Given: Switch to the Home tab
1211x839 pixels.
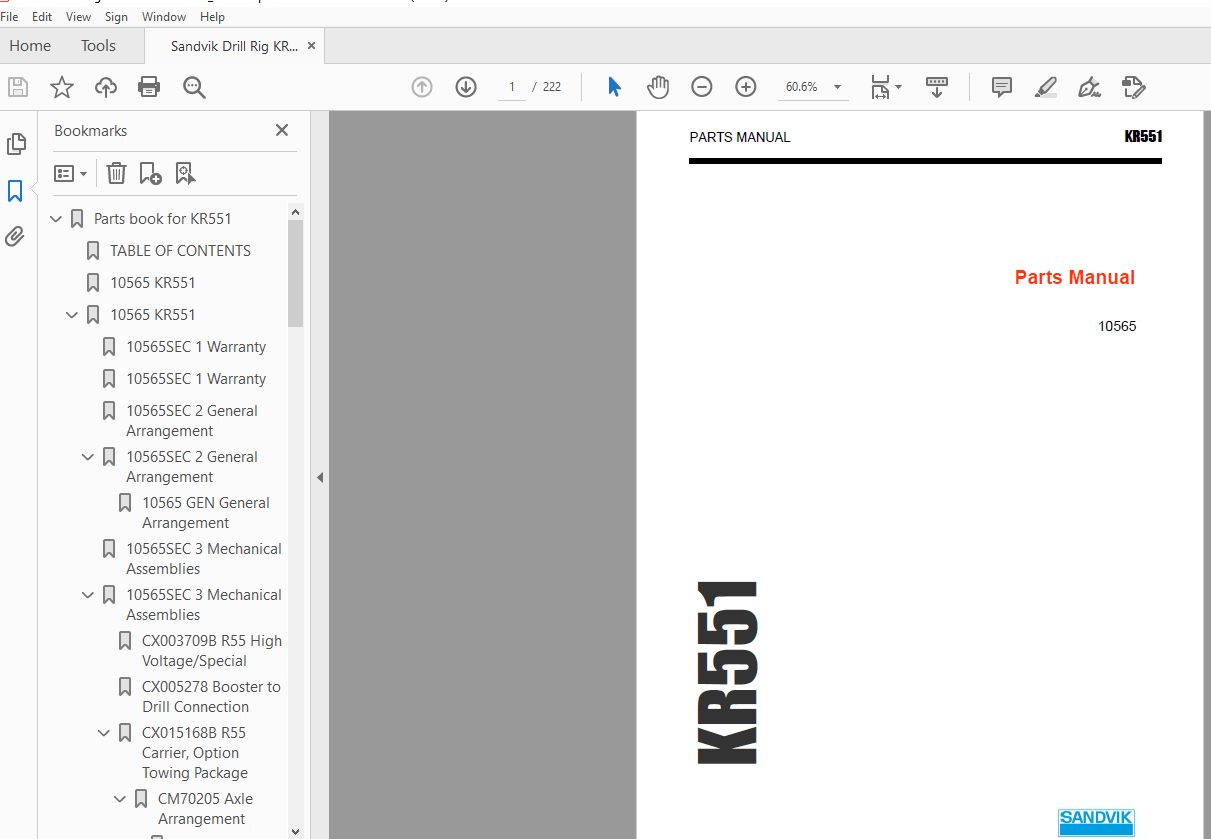Looking at the screenshot, I should [x=30, y=46].
